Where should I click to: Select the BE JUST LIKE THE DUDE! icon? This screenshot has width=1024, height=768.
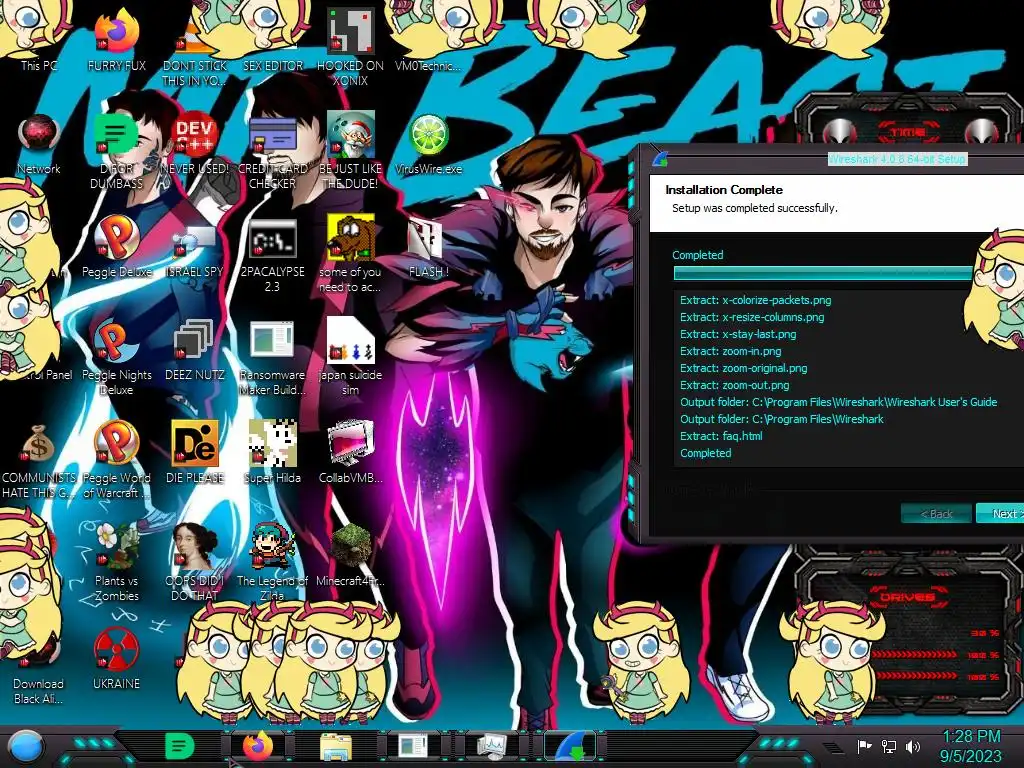tap(350, 150)
